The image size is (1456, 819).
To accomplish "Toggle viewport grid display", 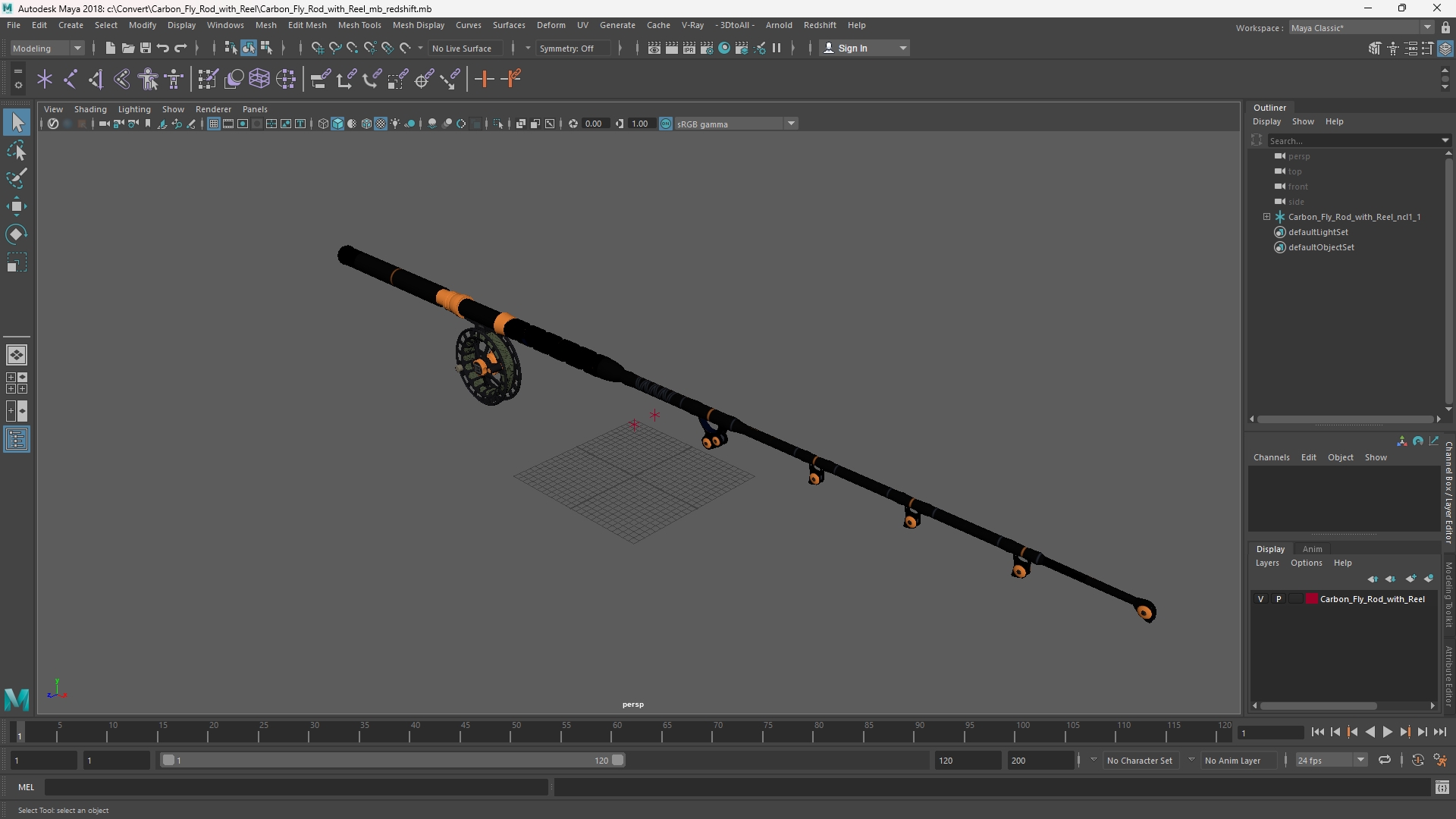I will (214, 124).
